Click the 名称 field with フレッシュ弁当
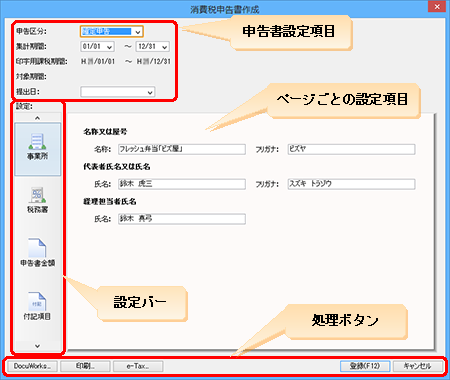Screen dimensions: 450x380 182,149
